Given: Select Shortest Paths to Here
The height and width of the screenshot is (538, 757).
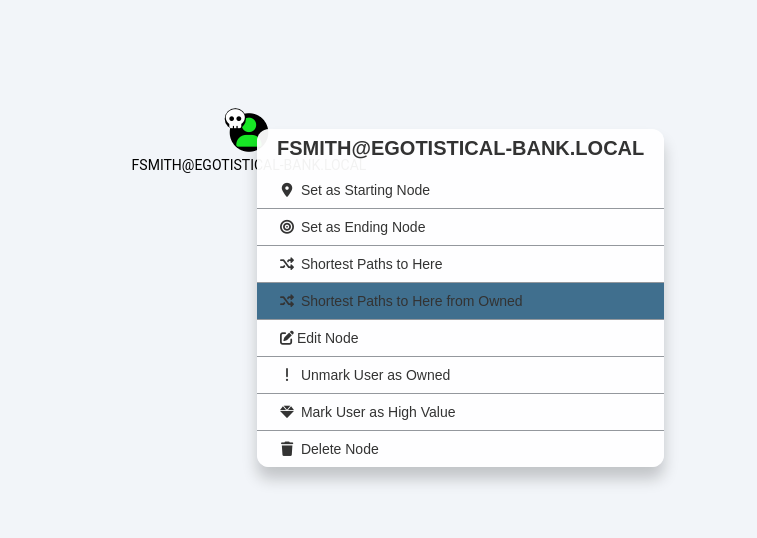Looking at the screenshot, I should (x=371, y=264).
